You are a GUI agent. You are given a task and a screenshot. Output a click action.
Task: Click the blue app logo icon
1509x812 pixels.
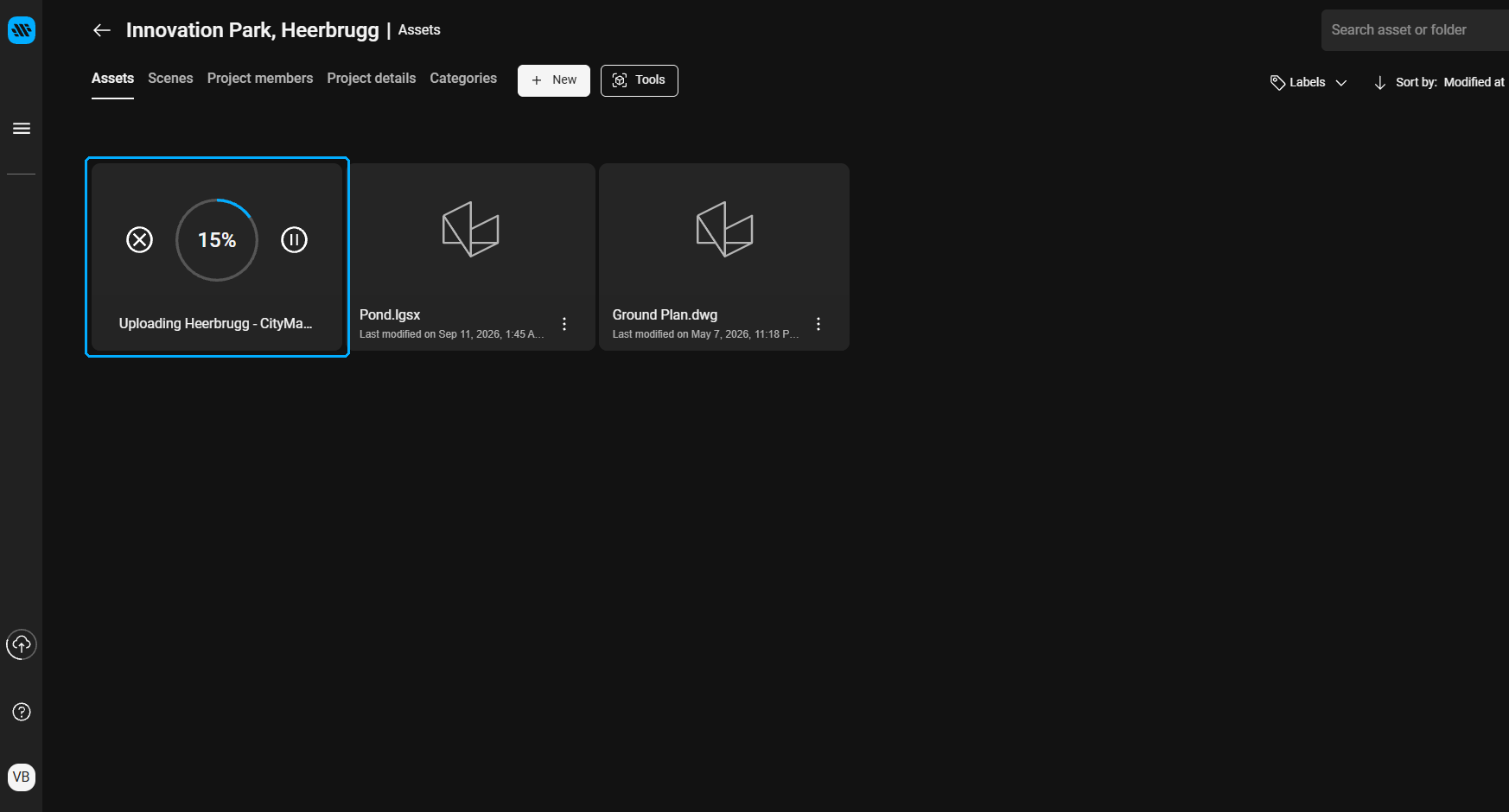(x=22, y=30)
